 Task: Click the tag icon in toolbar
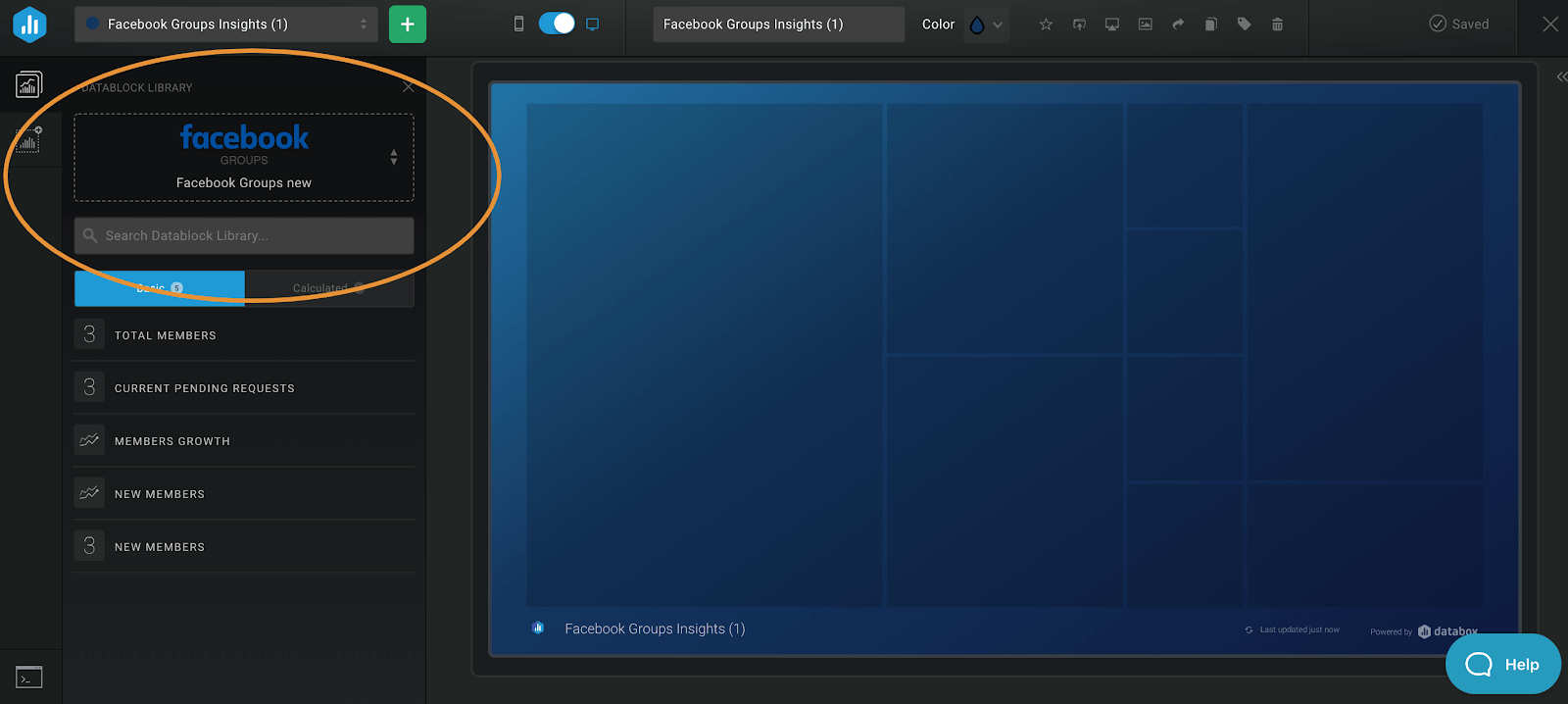pyautogui.click(x=1244, y=25)
